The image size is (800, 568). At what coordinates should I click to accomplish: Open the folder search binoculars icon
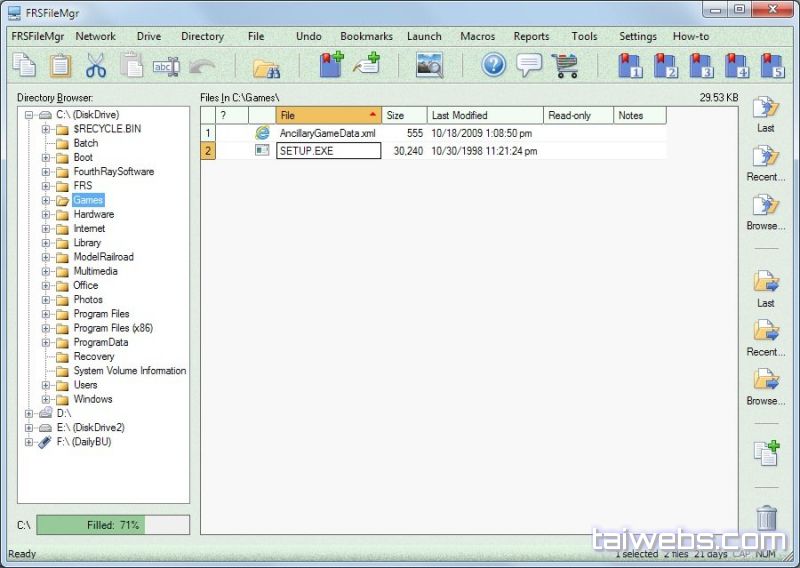tap(266, 66)
